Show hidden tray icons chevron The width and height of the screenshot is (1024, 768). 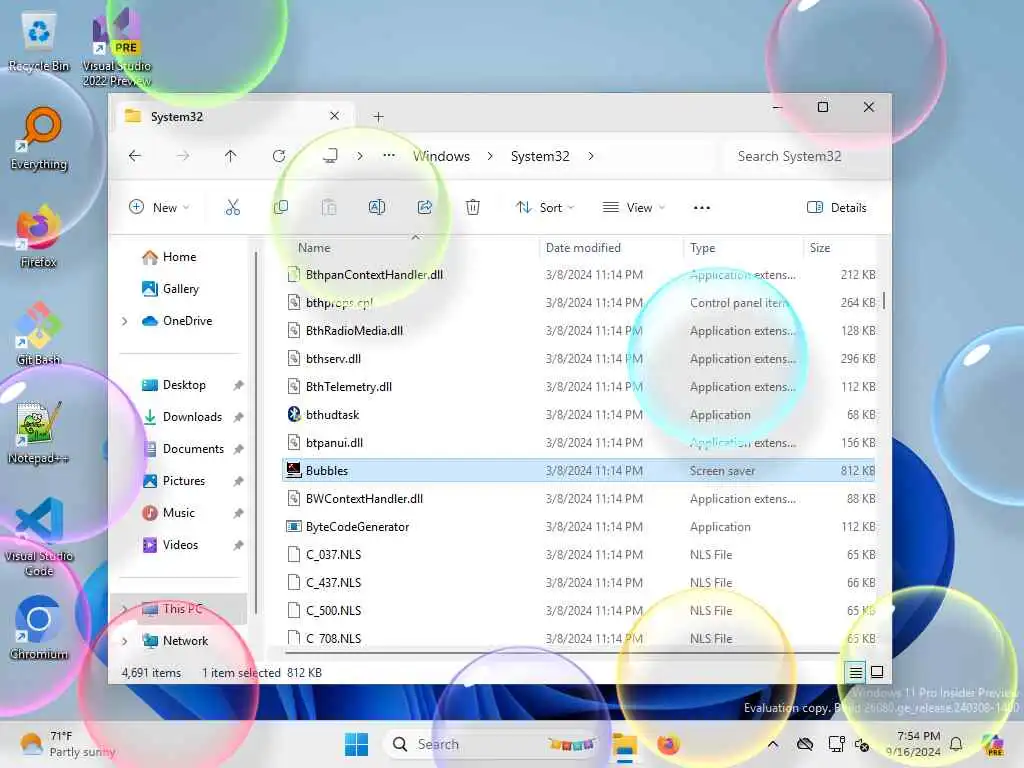pos(773,744)
